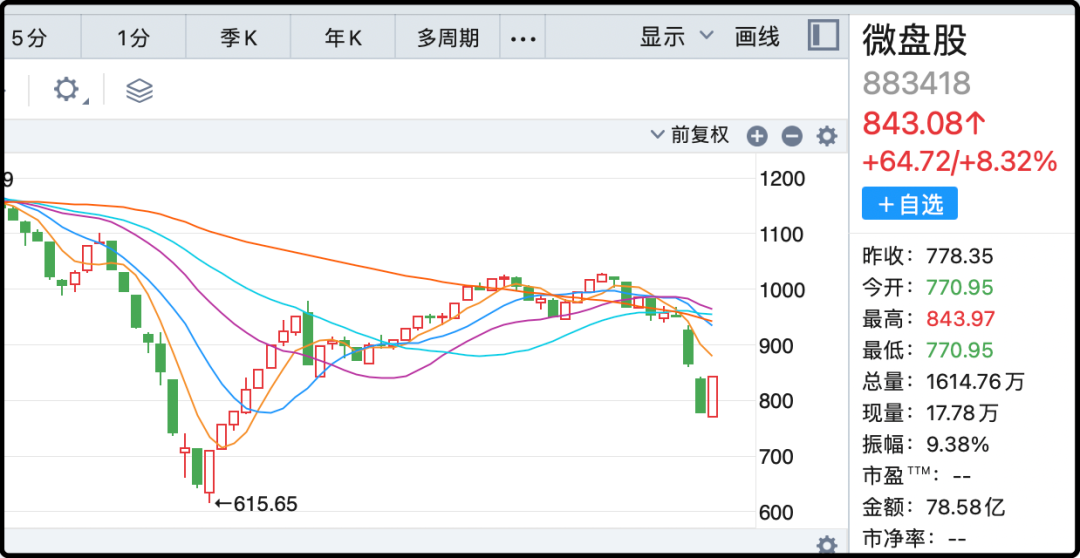Switch to the 5分 period tab
Screen dimensions: 1080x558
(x=29, y=38)
